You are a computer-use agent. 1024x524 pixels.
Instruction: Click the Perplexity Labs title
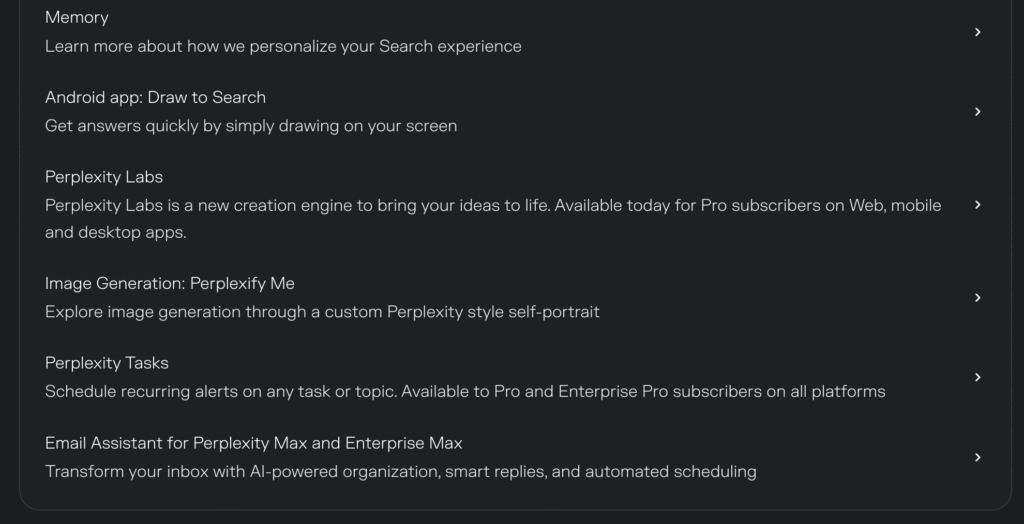coord(104,177)
